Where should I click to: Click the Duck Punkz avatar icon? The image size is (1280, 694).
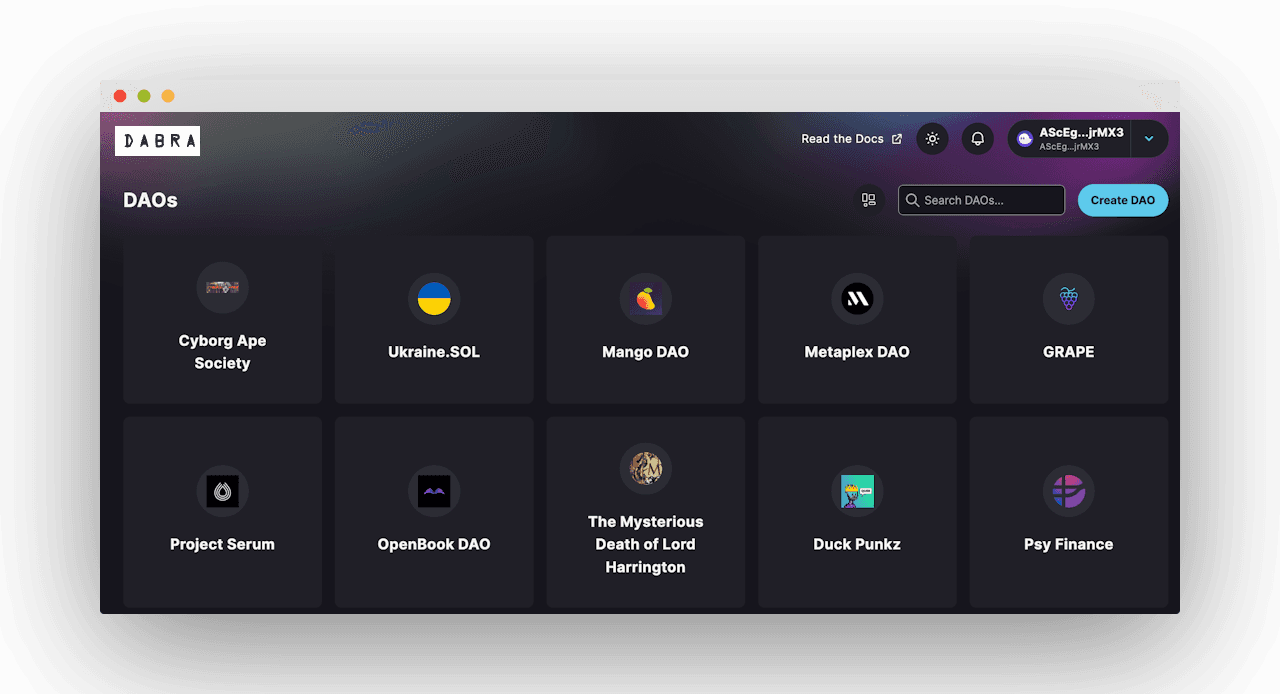857,491
